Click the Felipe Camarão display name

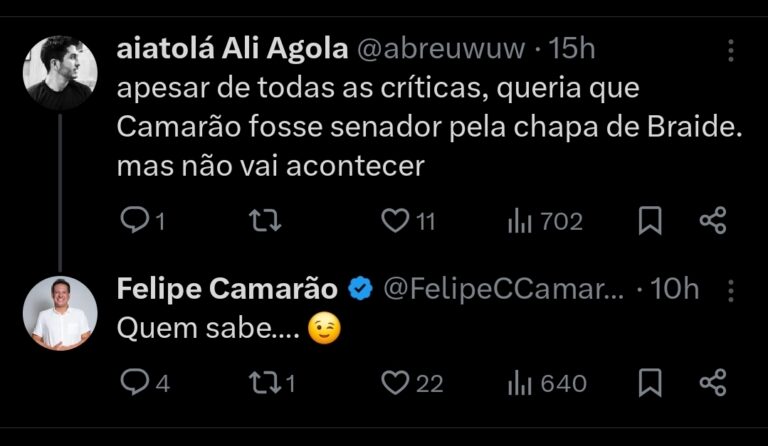coord(227,289)
